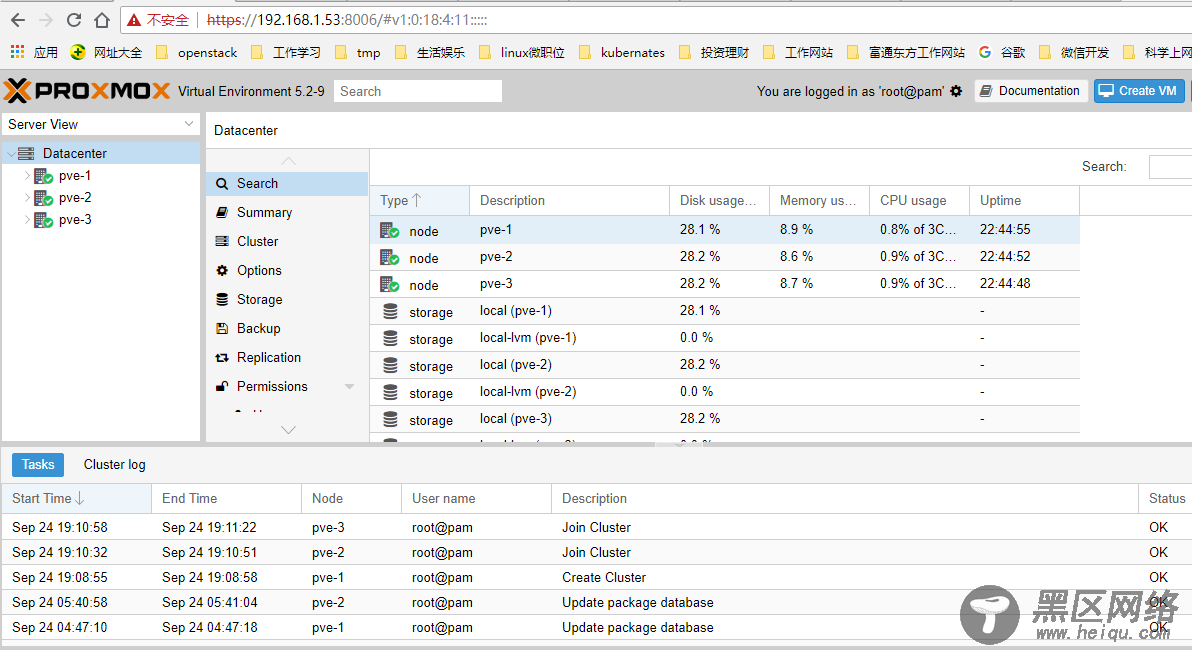Select the pve-3 node description cell

coord(569,284)
